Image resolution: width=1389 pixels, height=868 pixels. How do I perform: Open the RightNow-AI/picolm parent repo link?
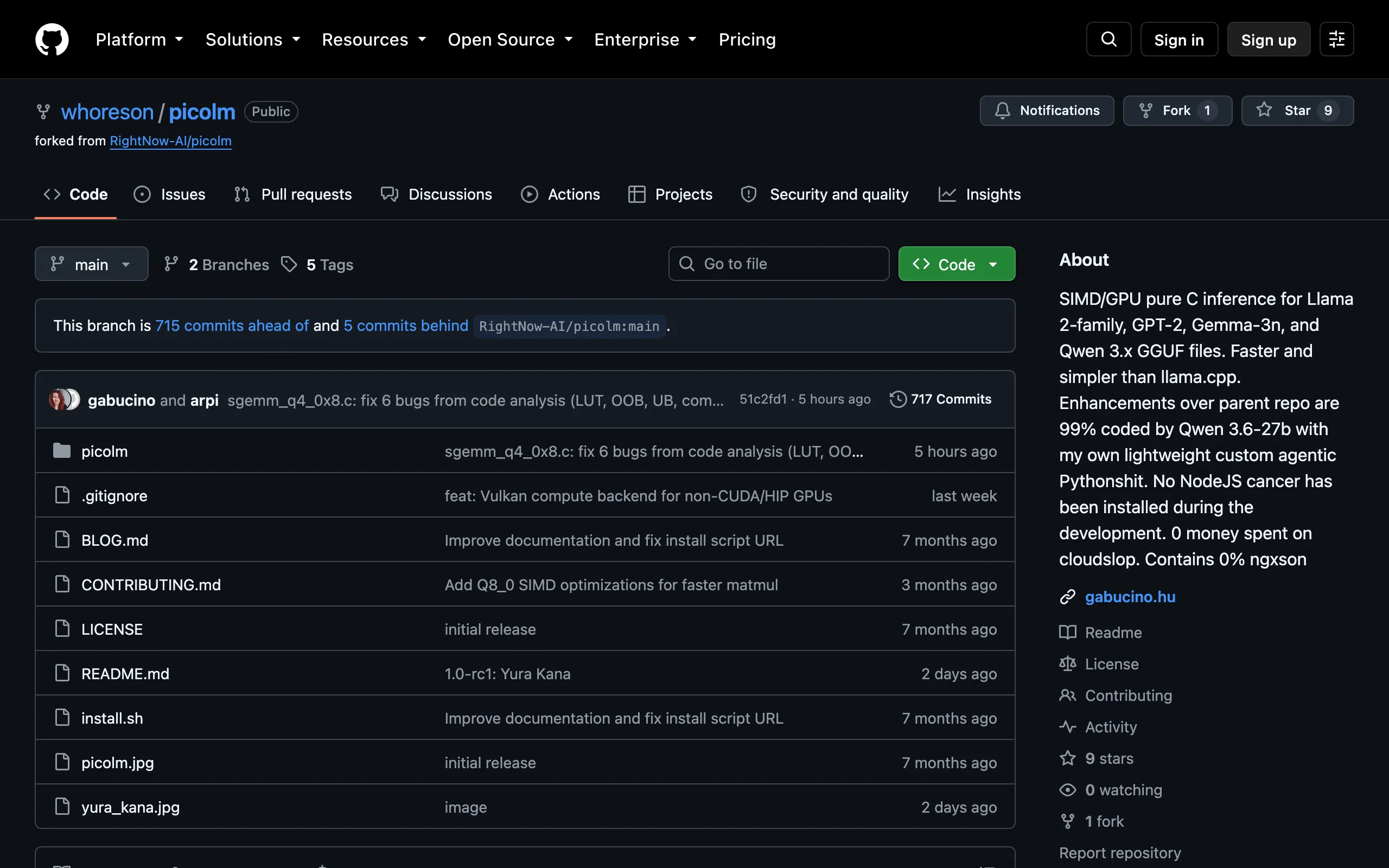(170, 141)
